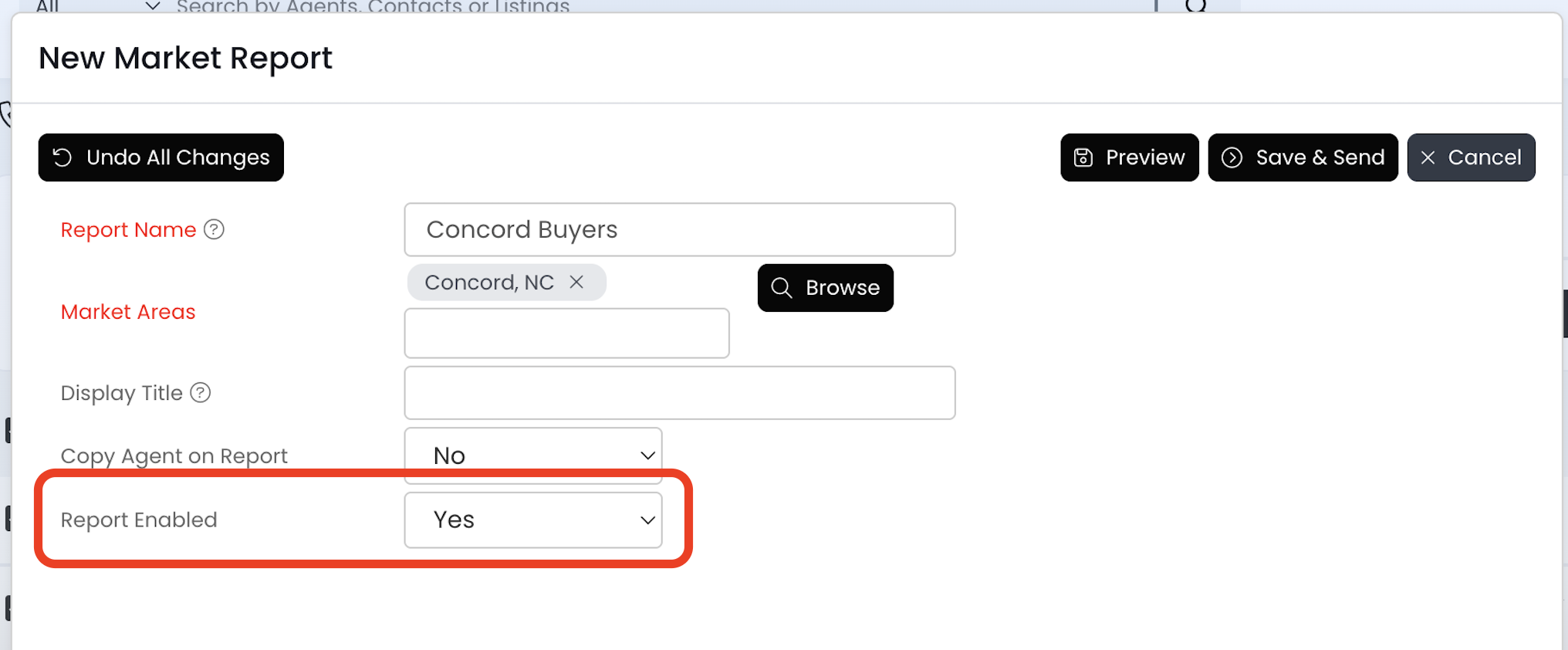The height and width of the screenshot is (650, 1568).
Task: Click the Undo All Changes button
Action: (177, 157)
